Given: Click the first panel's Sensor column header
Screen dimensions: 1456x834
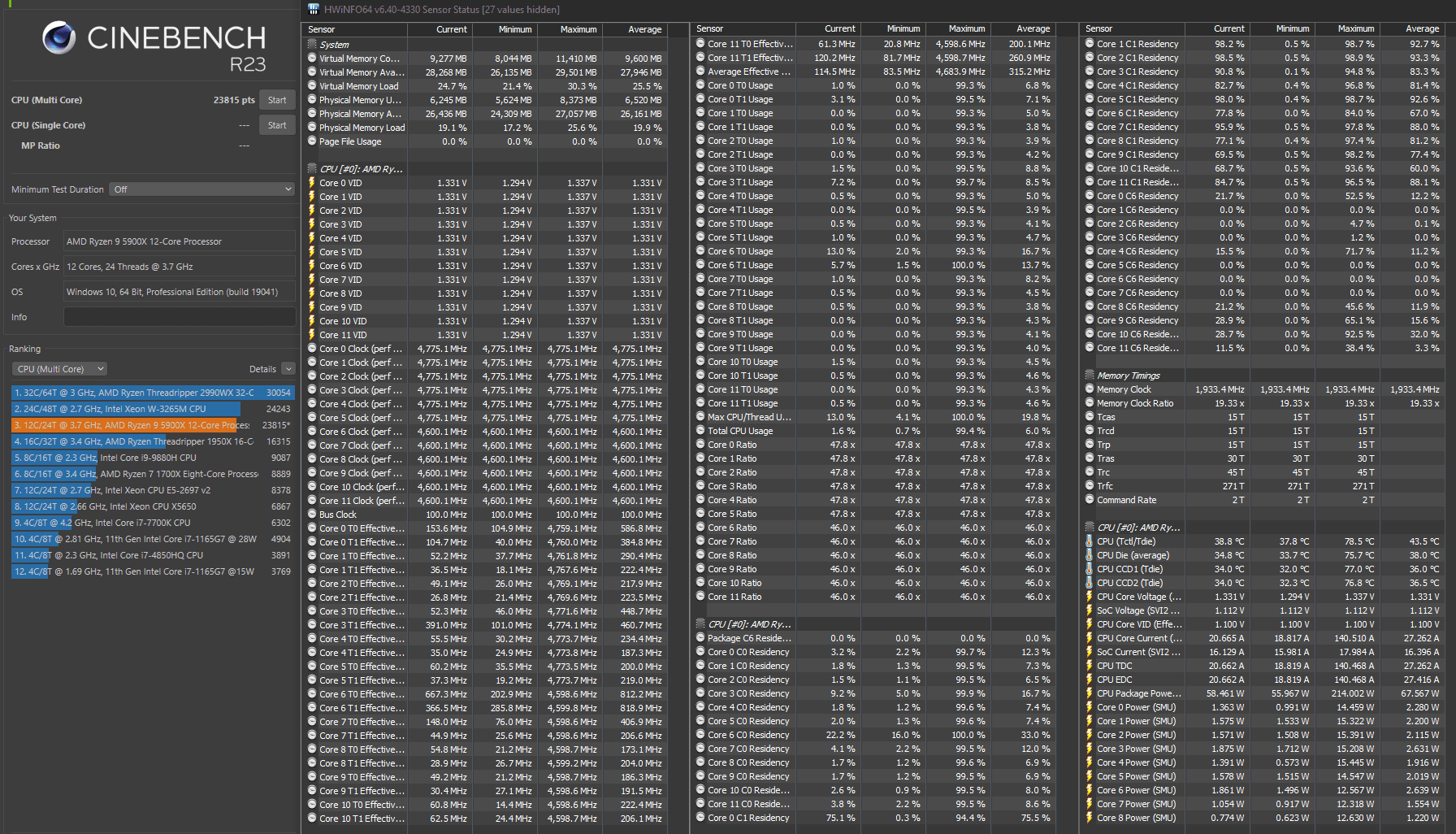Looking at the screenshot, I should click(354, 29).
